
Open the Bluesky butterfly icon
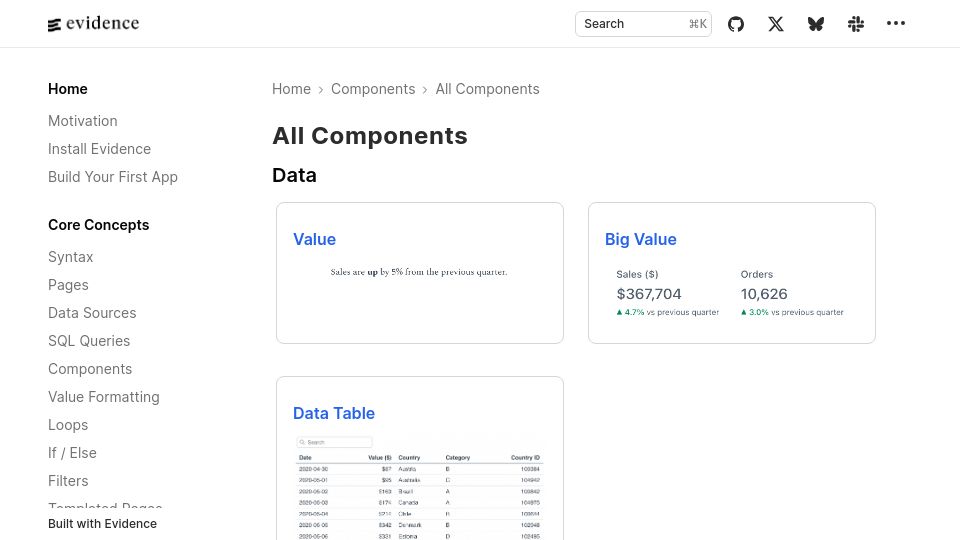tap(816, 24)
